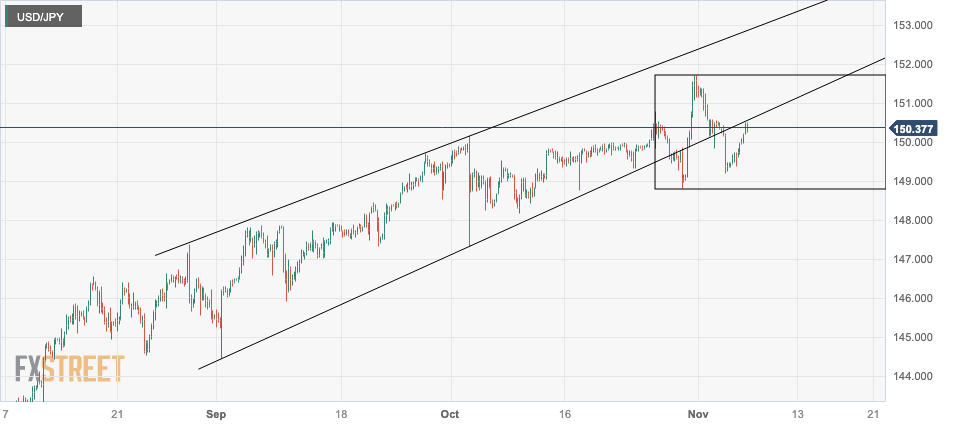Click the Oct date axis label

tap(448, 414)
